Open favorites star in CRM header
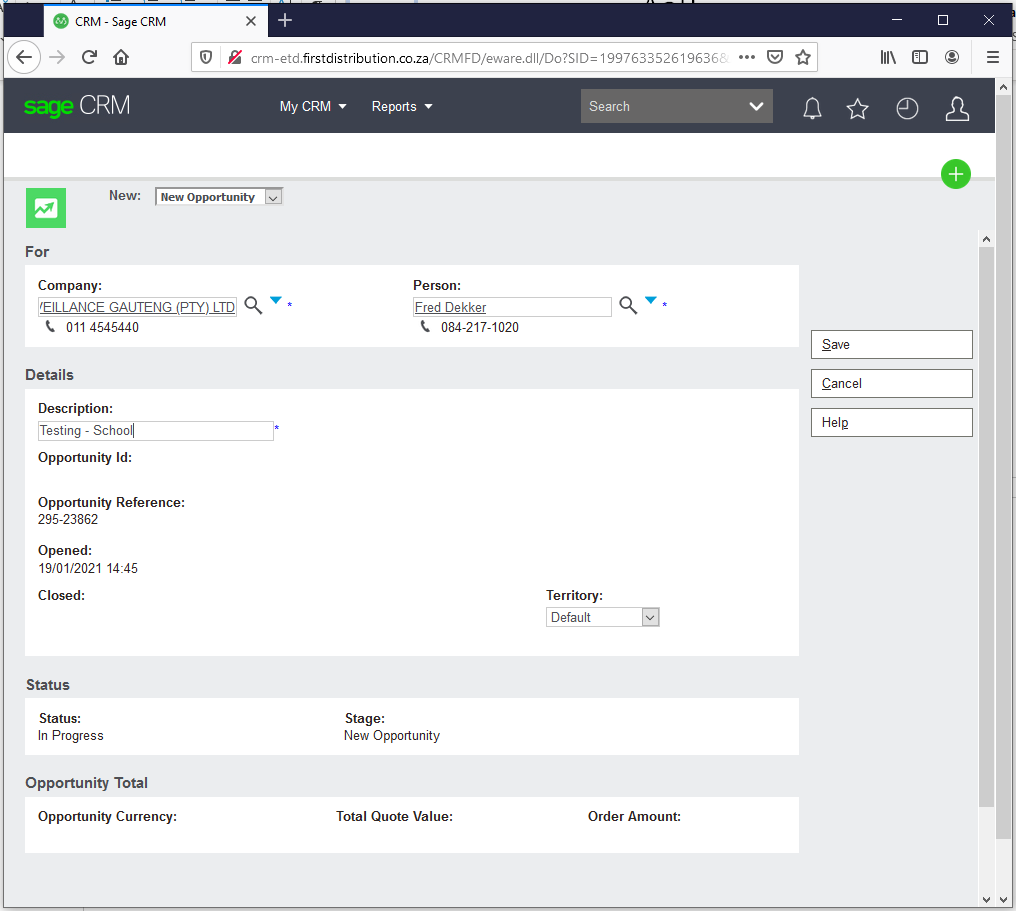Viewport: 1016px width, 911px height. click(x=857, y=108)
